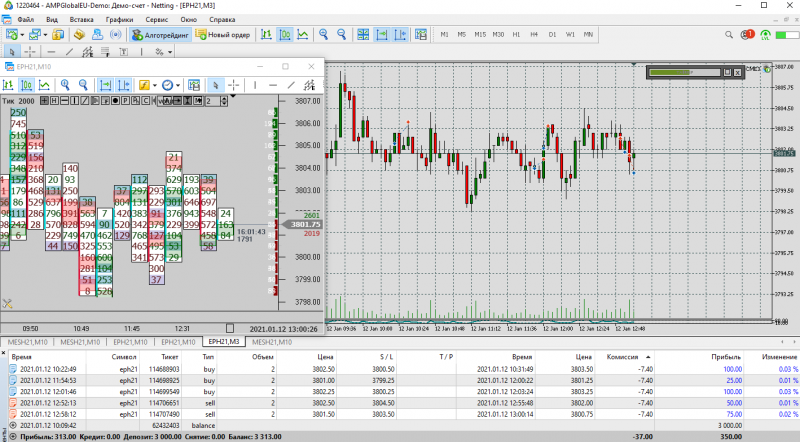This screenshot has width=800, height=442.
Task: Select vertical line tool in EPH21,M10 window
Action: [x=255, y=85]
